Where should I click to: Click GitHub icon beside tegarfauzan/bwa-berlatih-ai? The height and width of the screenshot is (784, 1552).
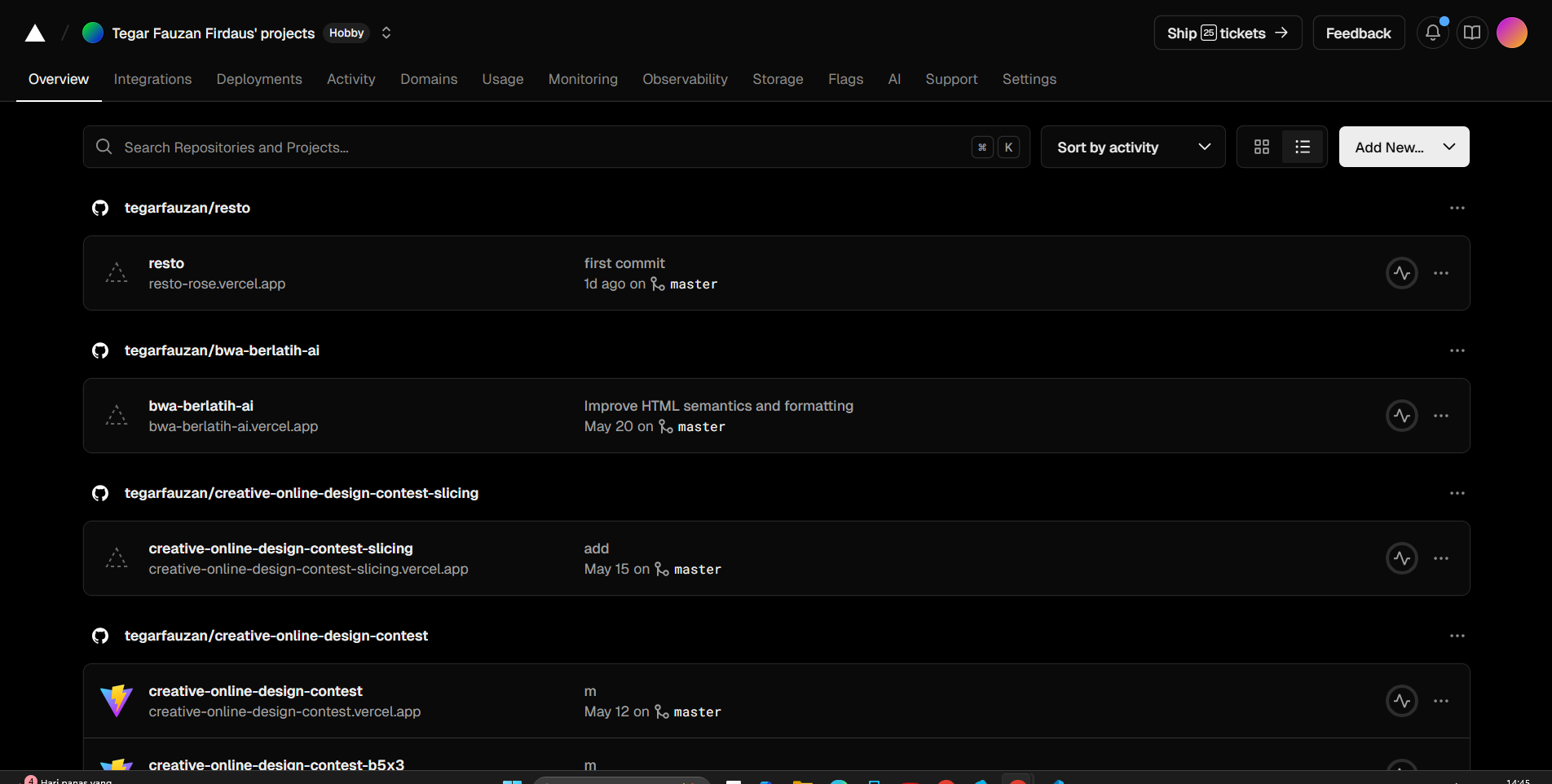click(x=100, y=350)
